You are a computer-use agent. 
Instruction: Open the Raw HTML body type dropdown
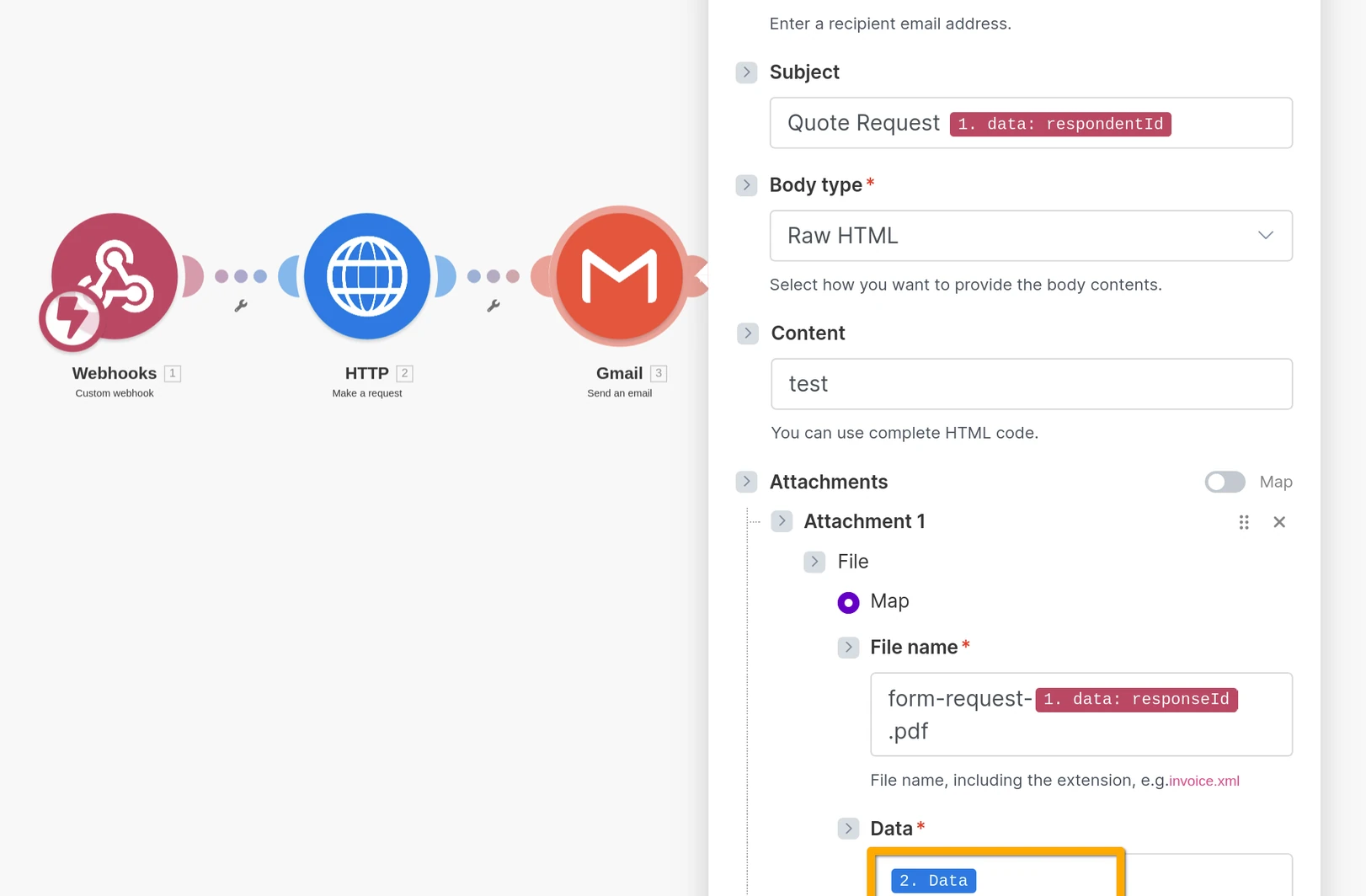click(1031, 236)
